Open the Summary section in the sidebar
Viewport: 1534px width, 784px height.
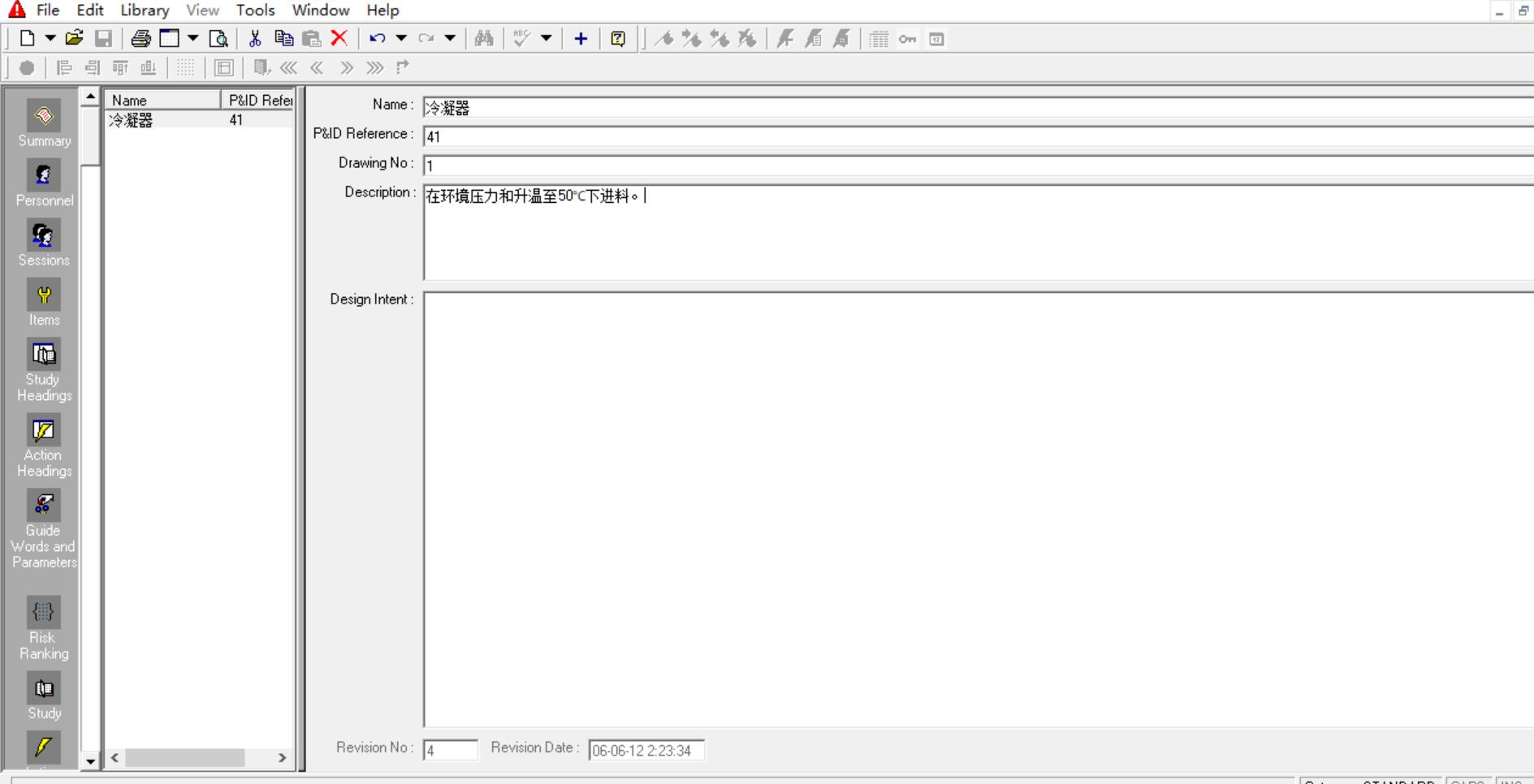click(x=44, y=124)
